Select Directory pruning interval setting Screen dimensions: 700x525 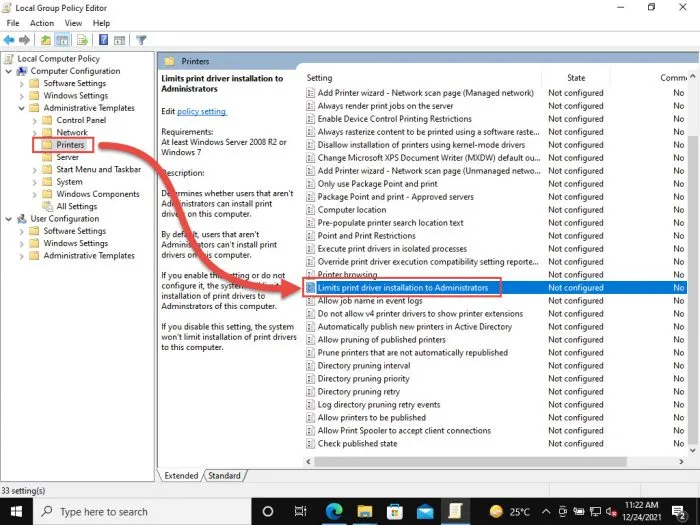pyautogui.click(x=495, y=366)
